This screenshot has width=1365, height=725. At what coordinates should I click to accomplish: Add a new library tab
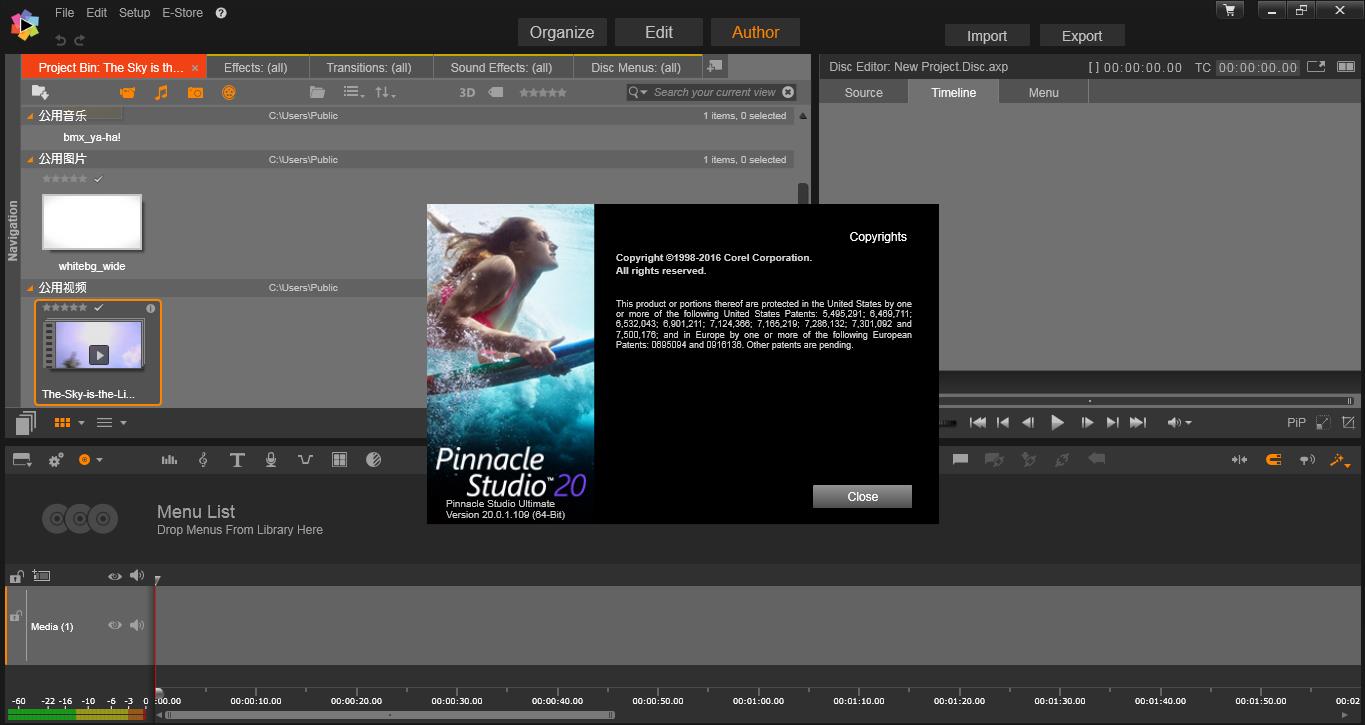(x=714, y=66)
